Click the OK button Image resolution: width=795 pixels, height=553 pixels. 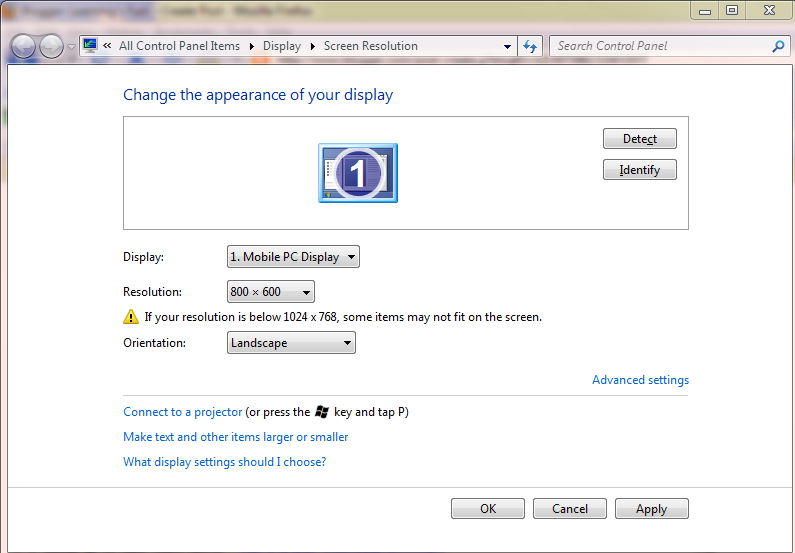[x=488, y=508]
